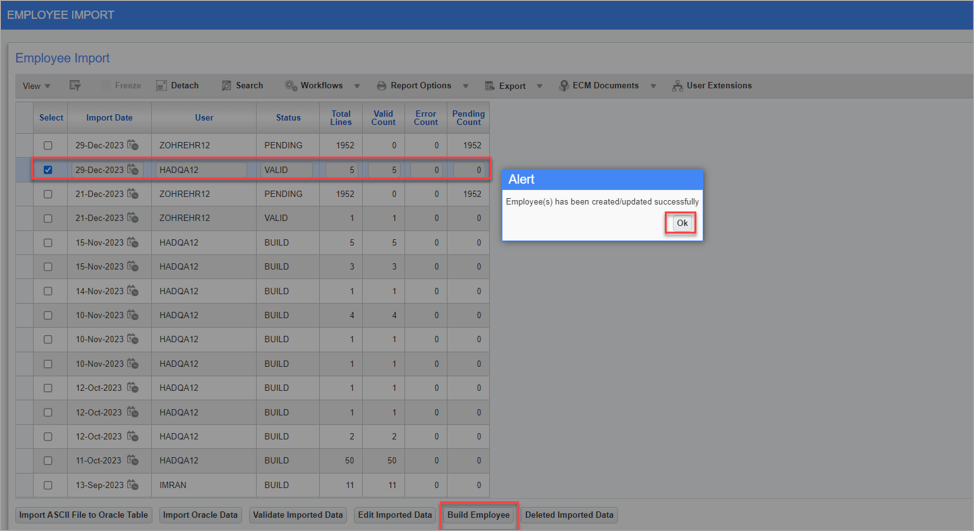
Task: Click the User column header
Action: (204, 117)
